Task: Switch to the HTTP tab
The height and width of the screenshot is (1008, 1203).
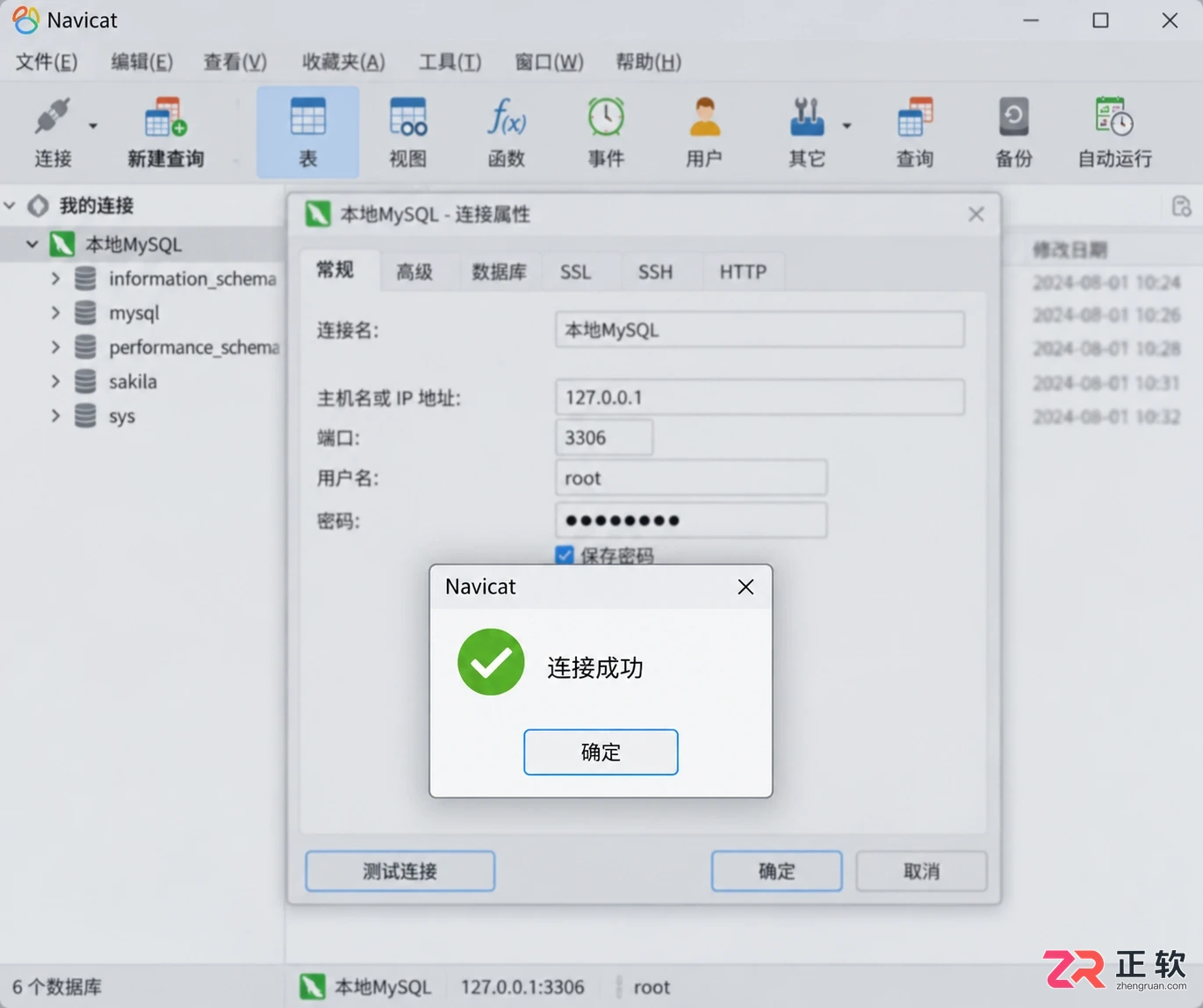Action: point(743,271)
